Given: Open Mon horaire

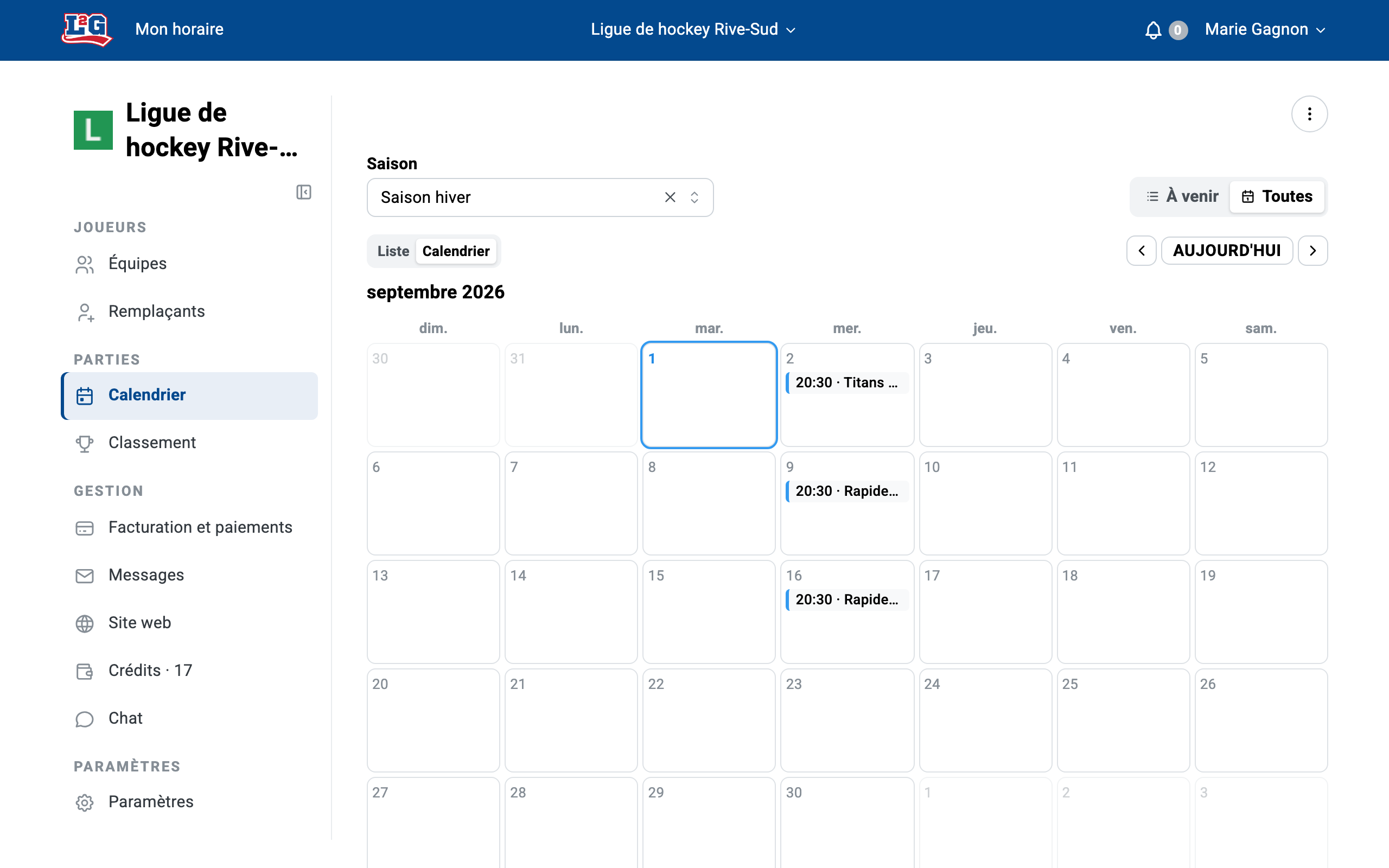Looking at the screenshot, I should coord(179,29).
